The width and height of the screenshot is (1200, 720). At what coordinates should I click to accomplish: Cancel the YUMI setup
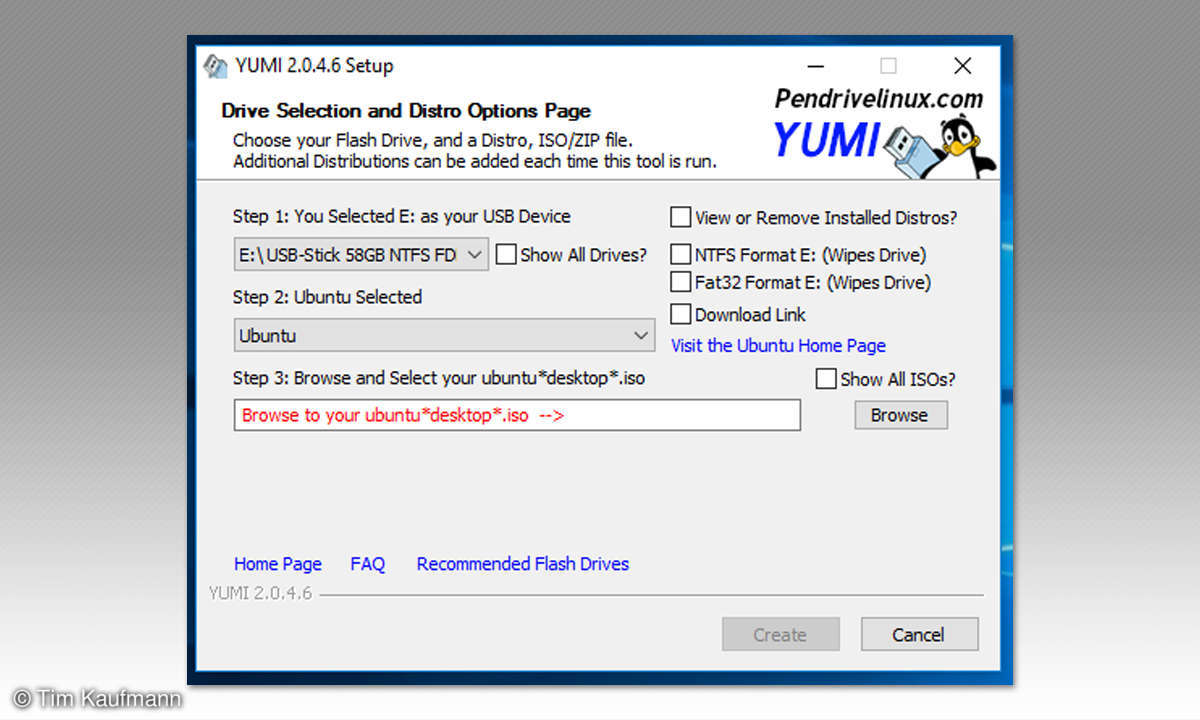[919, 634]
